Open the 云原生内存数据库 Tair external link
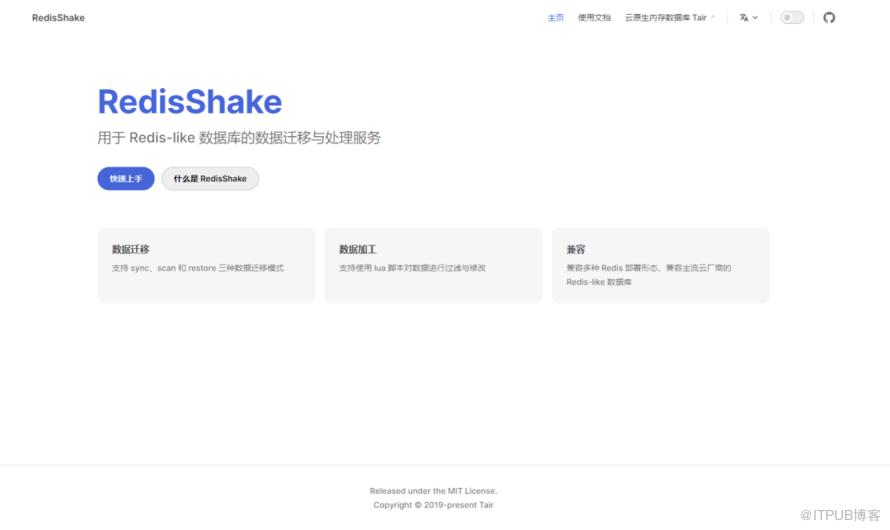890x530 pixels. click(669, 18)
